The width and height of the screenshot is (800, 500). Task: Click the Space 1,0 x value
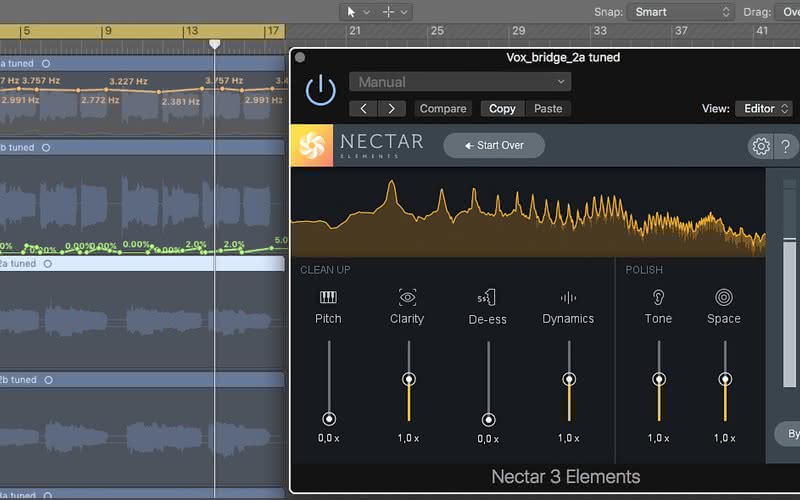pyautogui.click(x=724, y=438)
